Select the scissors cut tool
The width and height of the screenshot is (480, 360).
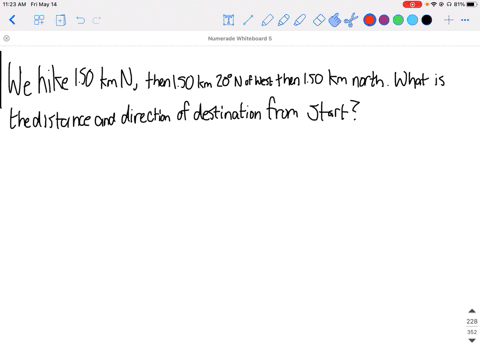351,20
